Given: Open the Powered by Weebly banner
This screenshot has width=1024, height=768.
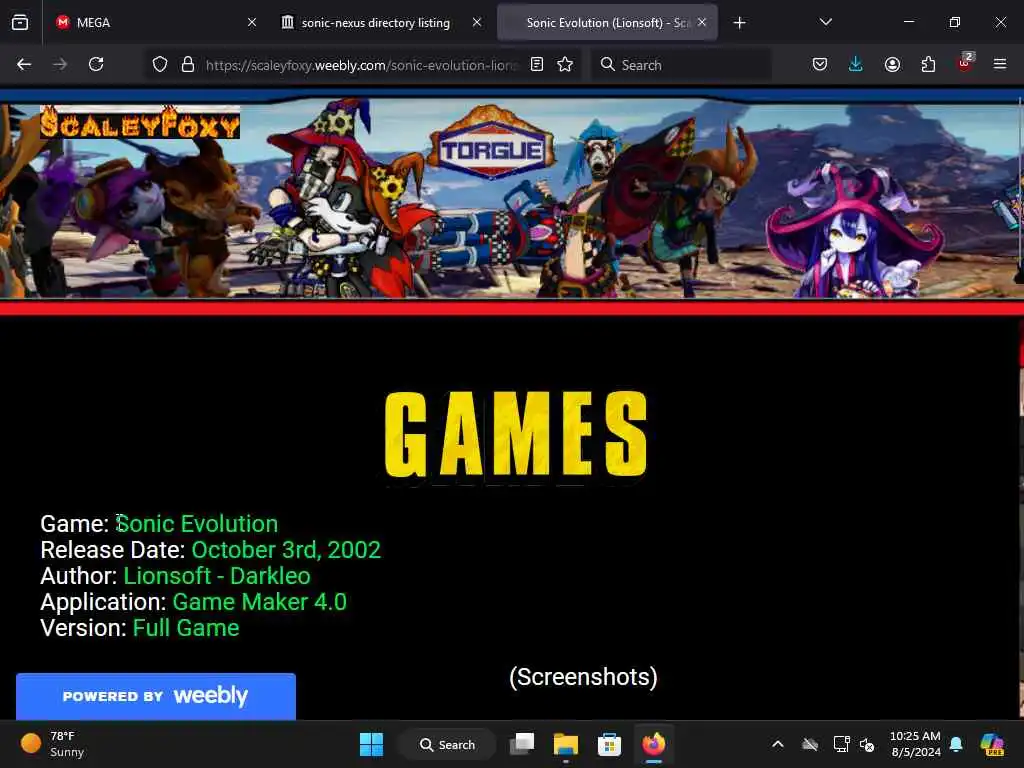Looking at the screenshot, I should (155, 696).
